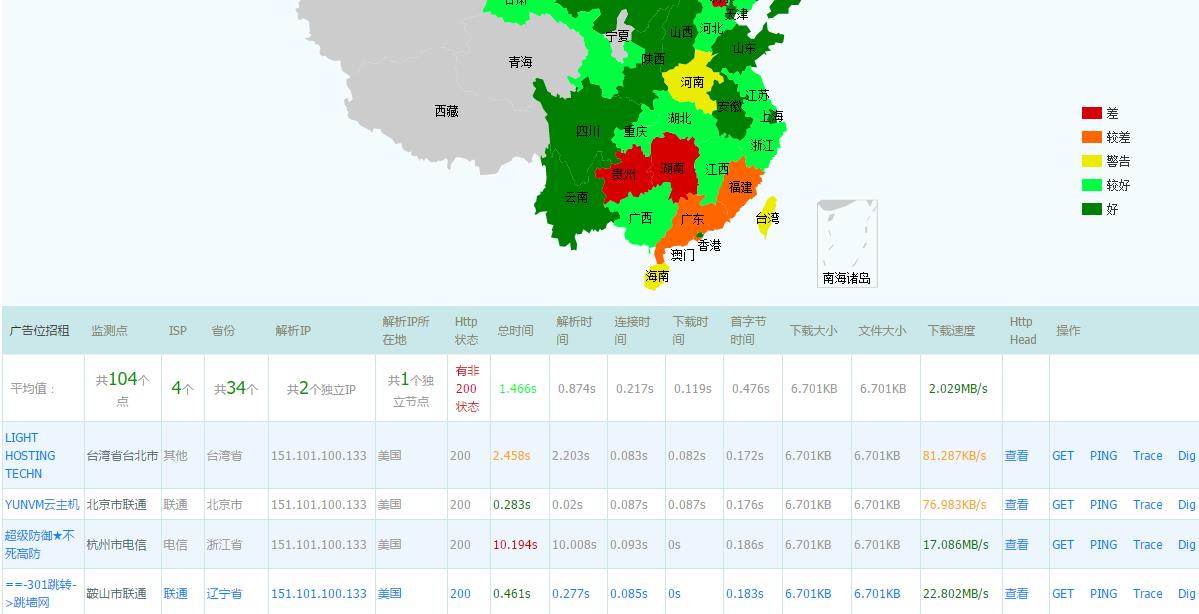Screen dimensions: 1199x614
Task: Click 17.086MB/s download speed value
Action: [956, 544]
